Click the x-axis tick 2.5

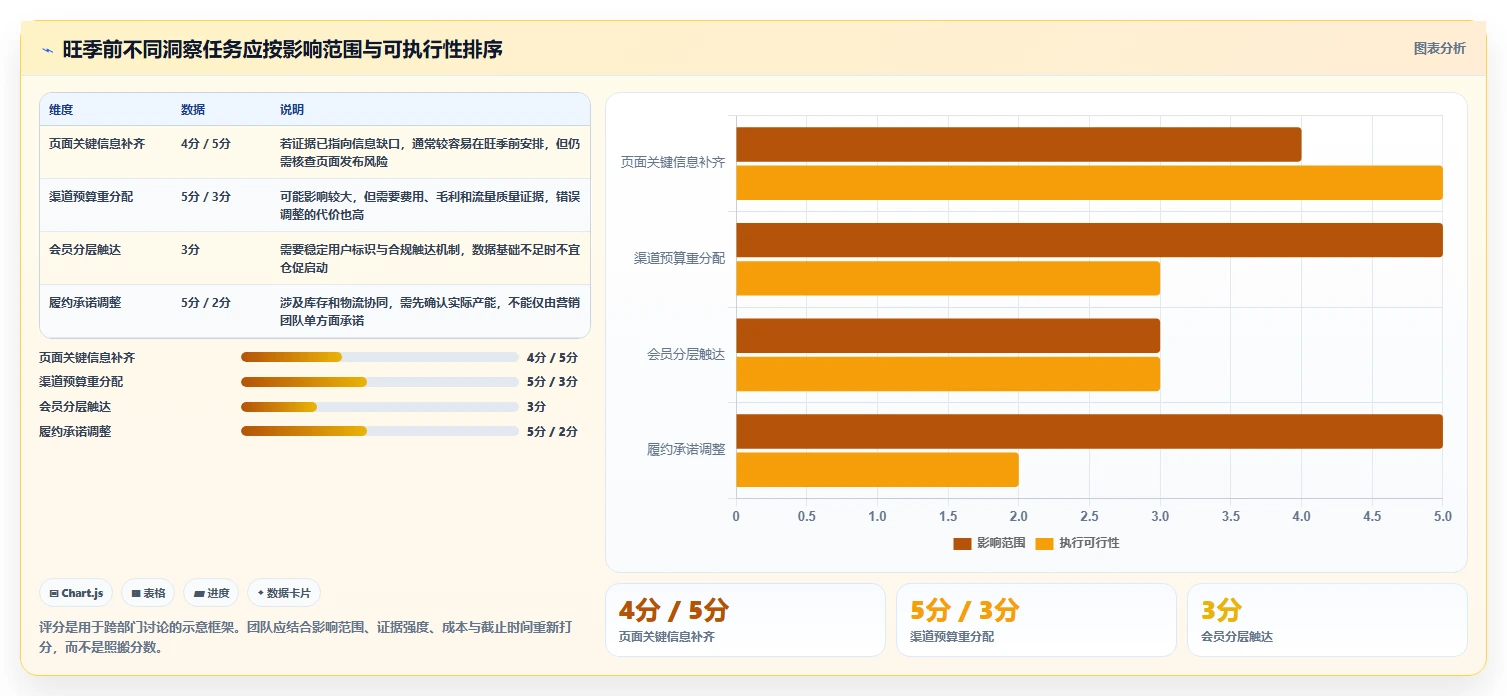point(1090,516)
